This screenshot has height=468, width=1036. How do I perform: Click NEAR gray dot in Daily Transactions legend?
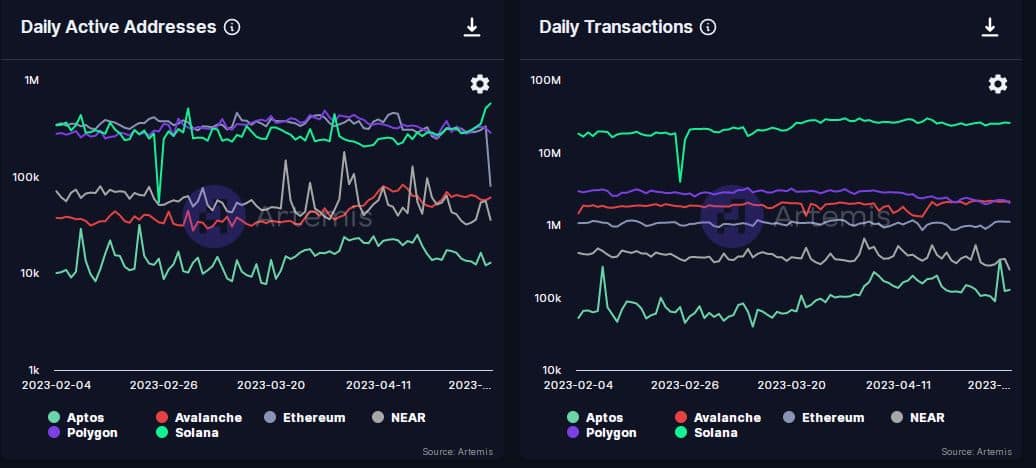896,418
